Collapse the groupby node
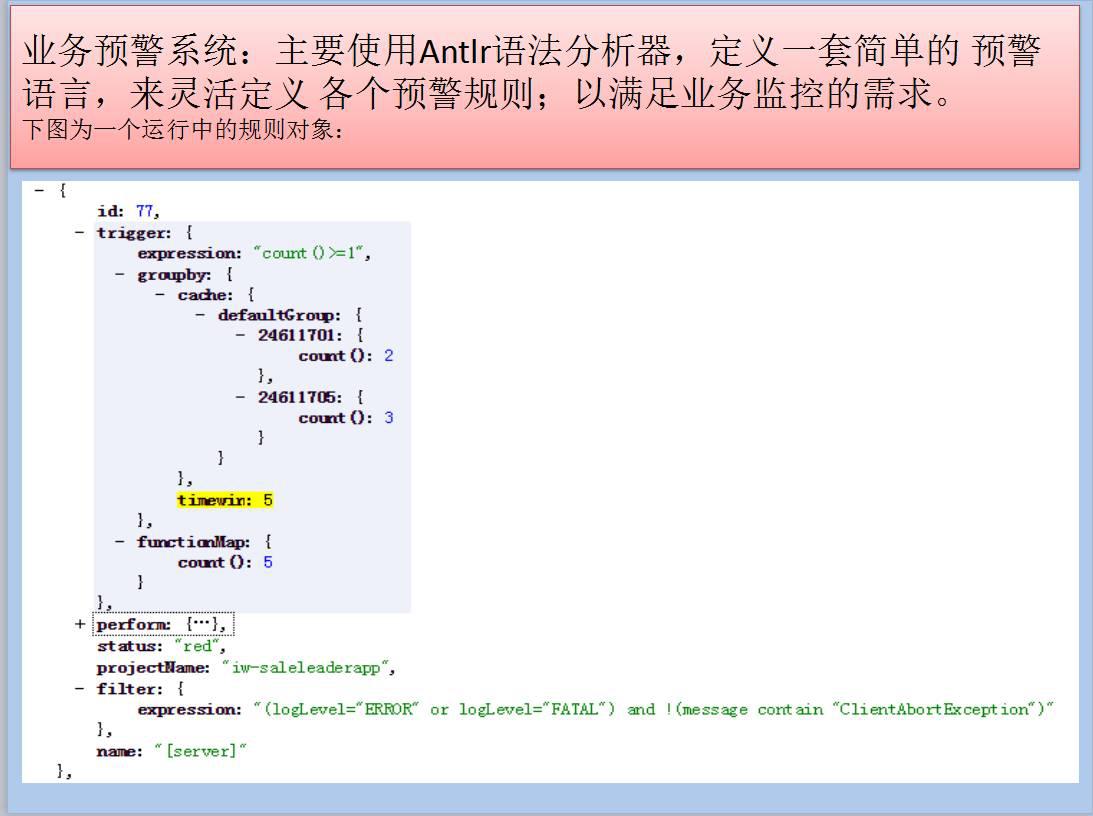Viewport: 1093px width, 816px height. tap(120, 274)
